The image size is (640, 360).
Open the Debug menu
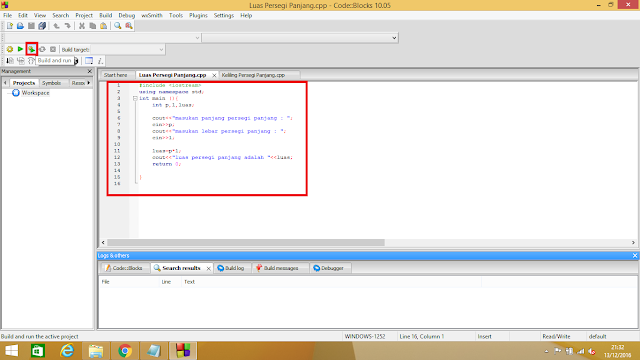coord(127,16)
